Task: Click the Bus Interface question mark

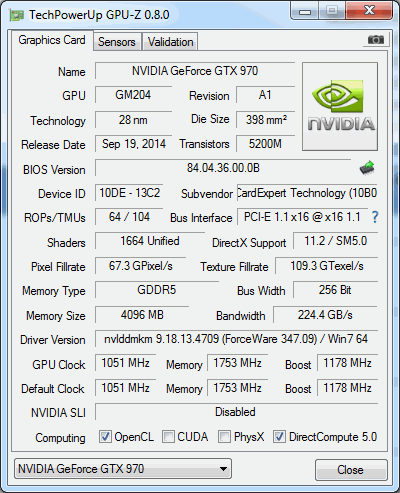Action: click(375, 217)
